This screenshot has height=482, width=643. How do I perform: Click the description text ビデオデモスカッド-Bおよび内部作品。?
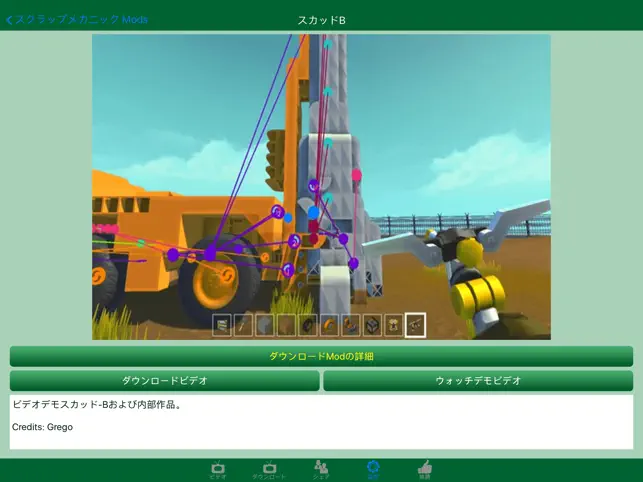[x=97, y=405]
